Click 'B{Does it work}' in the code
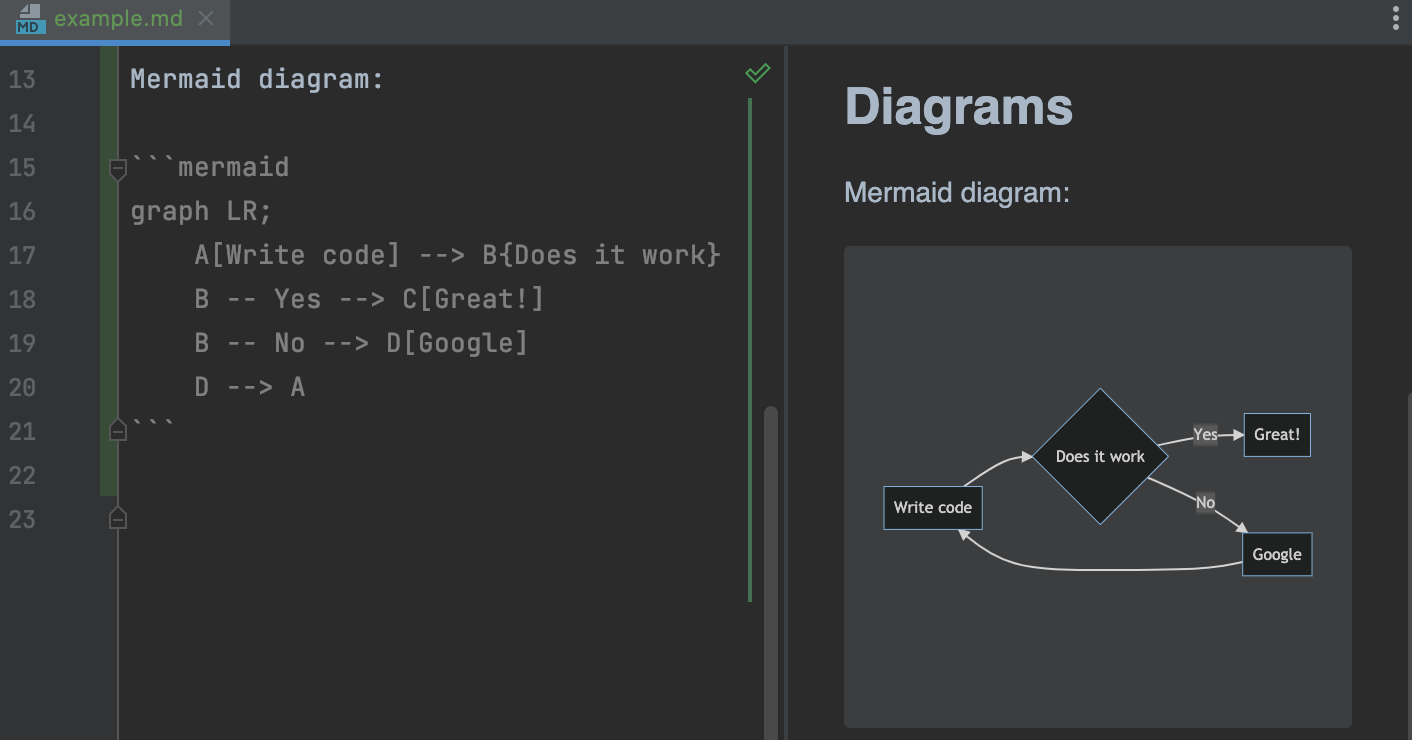Screen dimensions: 1412x740 pyautogui.click(x=601, y=255)
